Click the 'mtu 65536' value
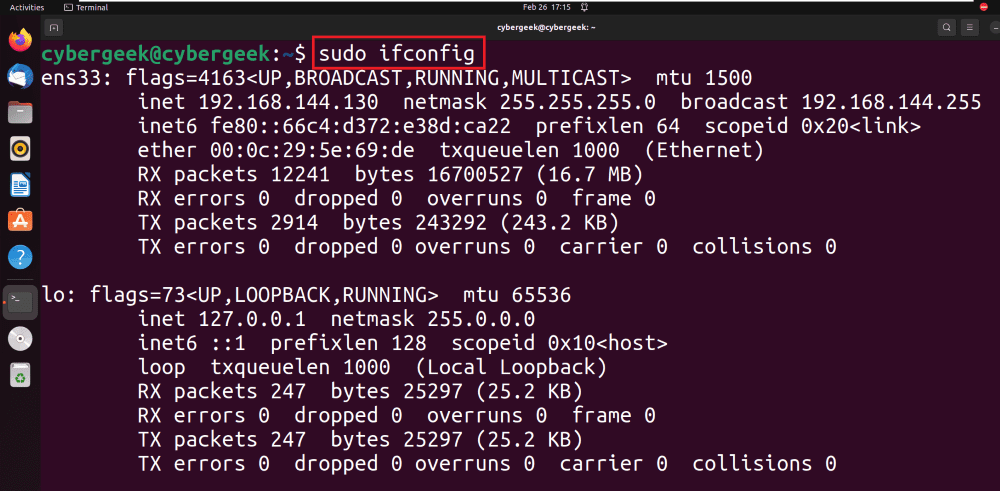Viewport: 1000px width, 491px height. click(517, 295)
